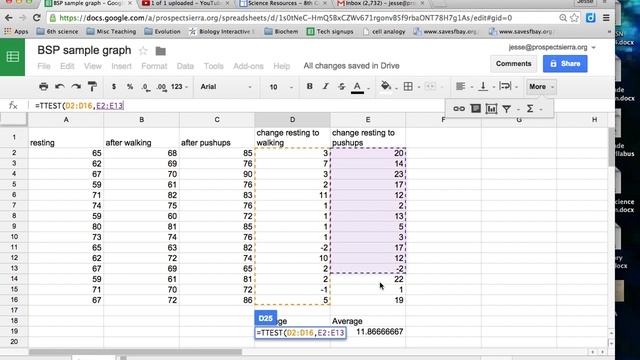Open the Add-ons menu

pos(248,66)
